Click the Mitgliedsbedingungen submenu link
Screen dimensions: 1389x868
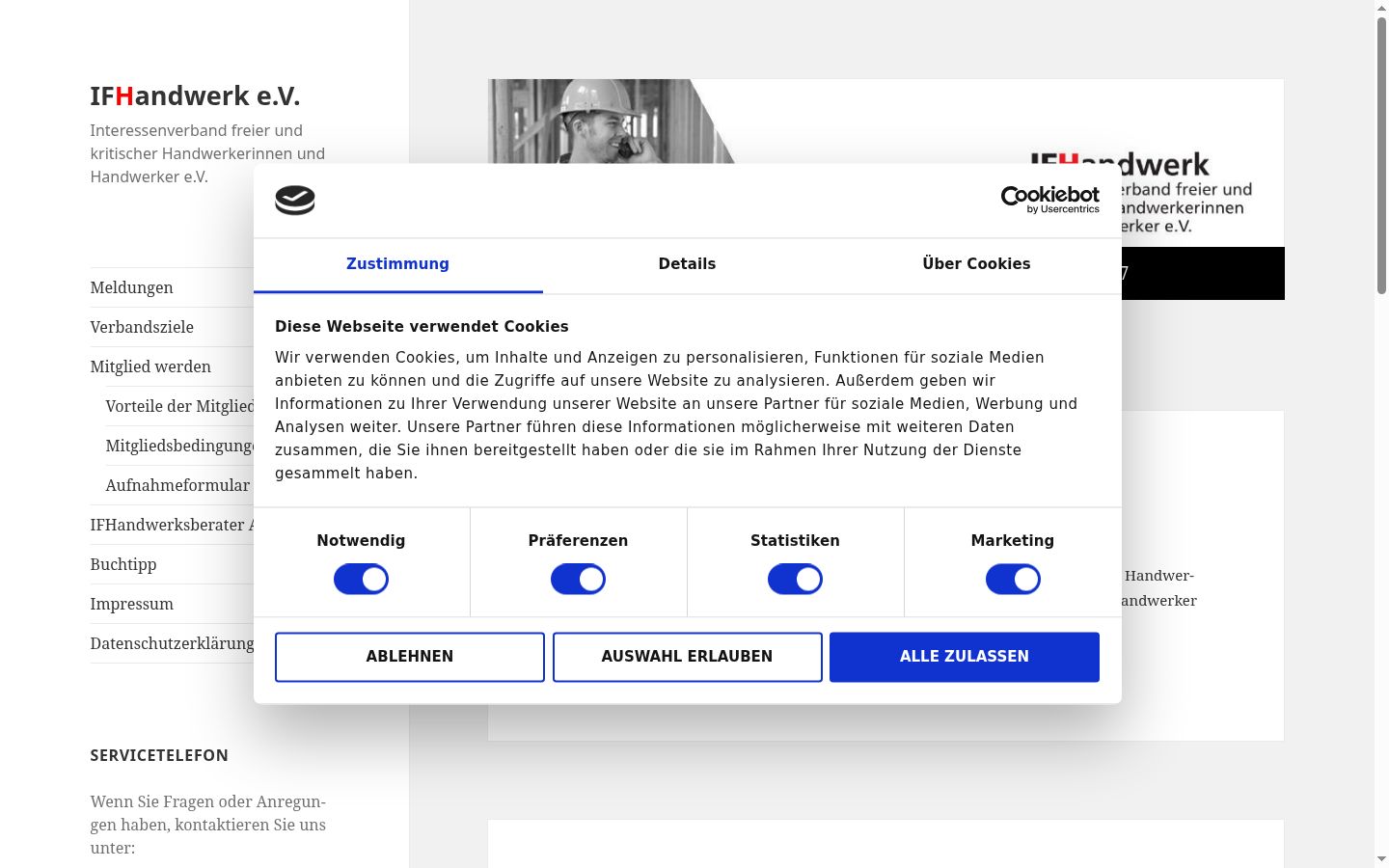(179, 446)
